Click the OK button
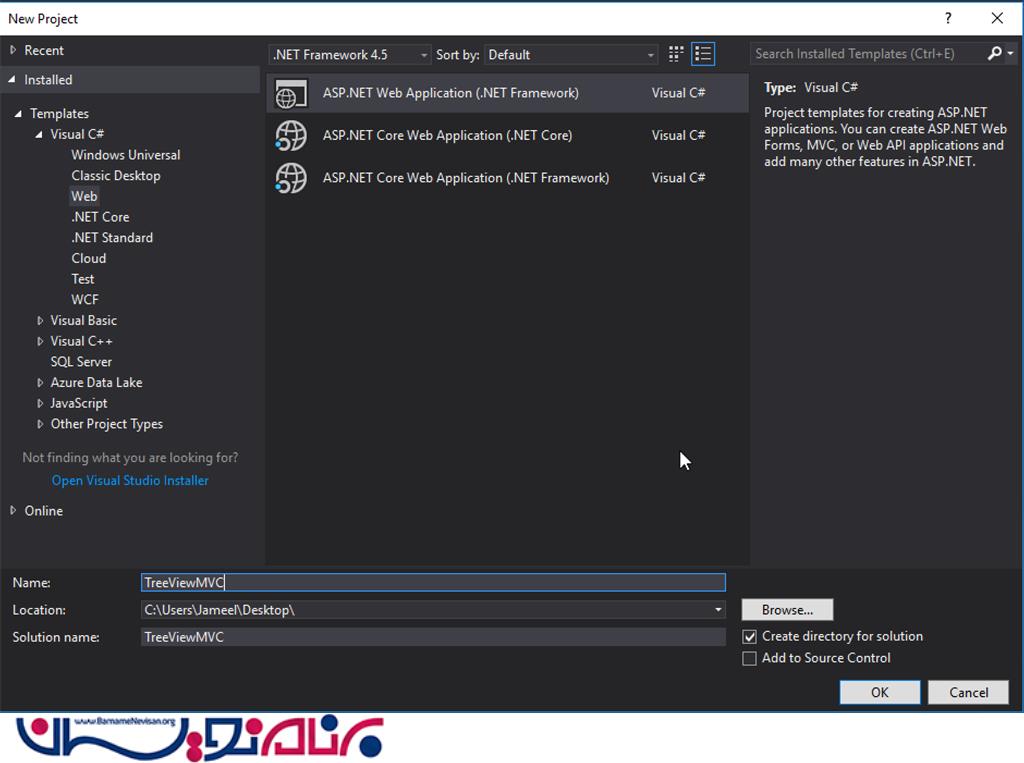Image resolution: width=1024 pixels, height=763 pixels. click(x=880, y=692)
